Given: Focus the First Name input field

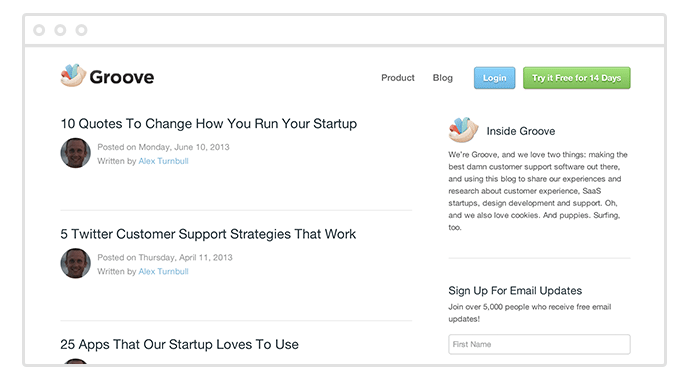Looking at the screenshot, I should coord(540,344).
